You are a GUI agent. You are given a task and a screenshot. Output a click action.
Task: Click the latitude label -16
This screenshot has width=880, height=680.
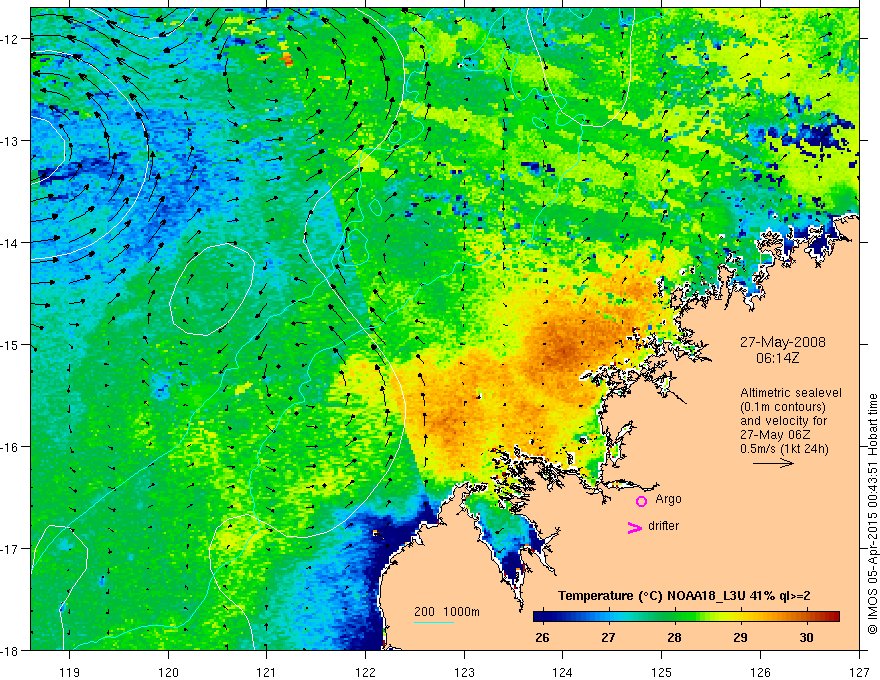(x=10, y=447)
